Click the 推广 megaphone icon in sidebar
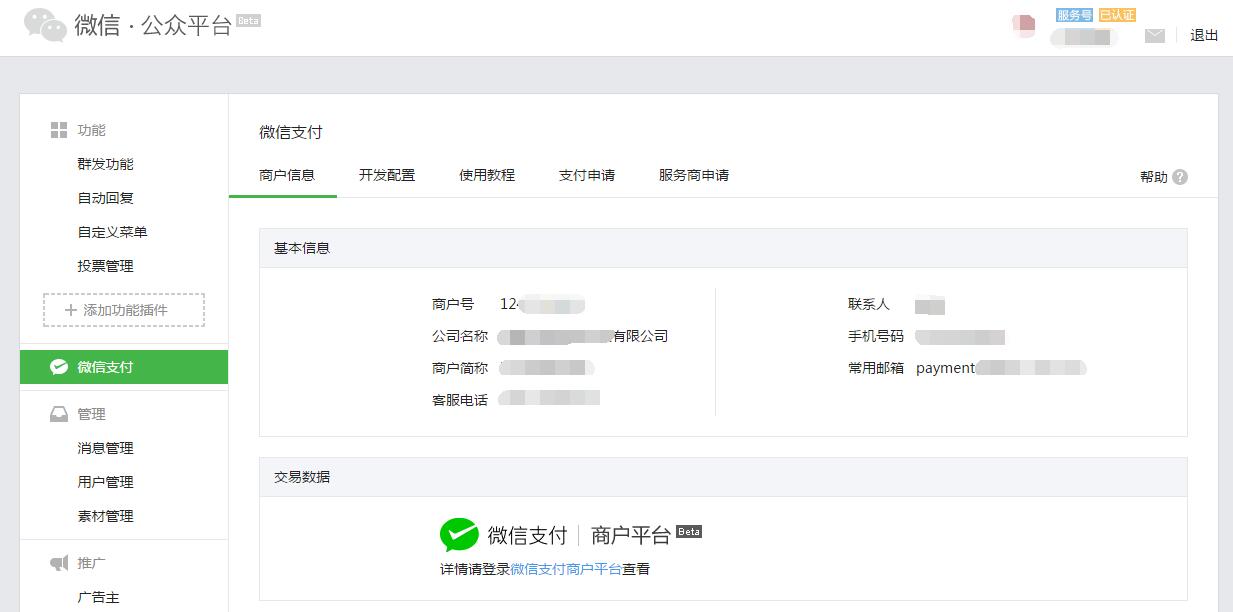 point(59,563)
